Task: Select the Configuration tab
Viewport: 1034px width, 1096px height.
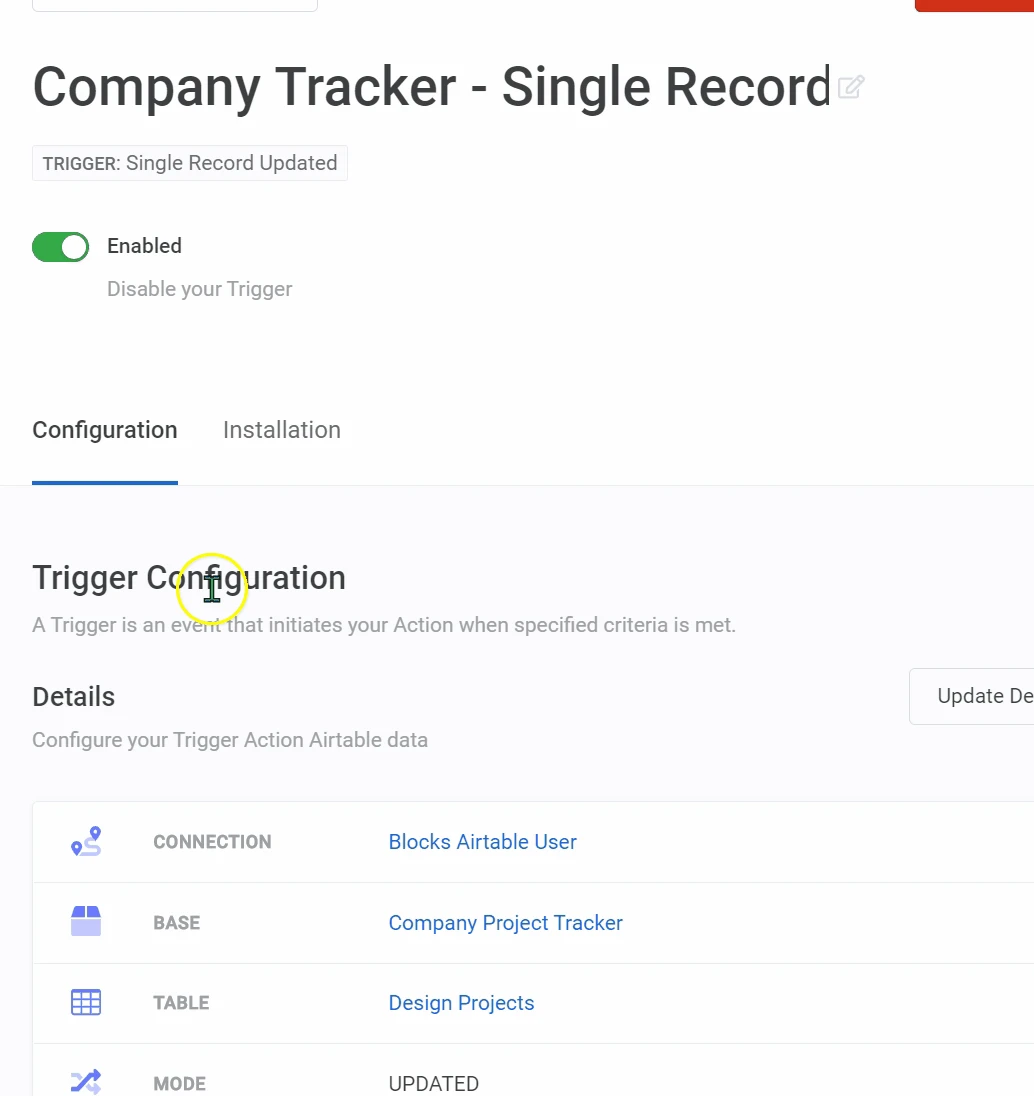Action: [105, 430]
